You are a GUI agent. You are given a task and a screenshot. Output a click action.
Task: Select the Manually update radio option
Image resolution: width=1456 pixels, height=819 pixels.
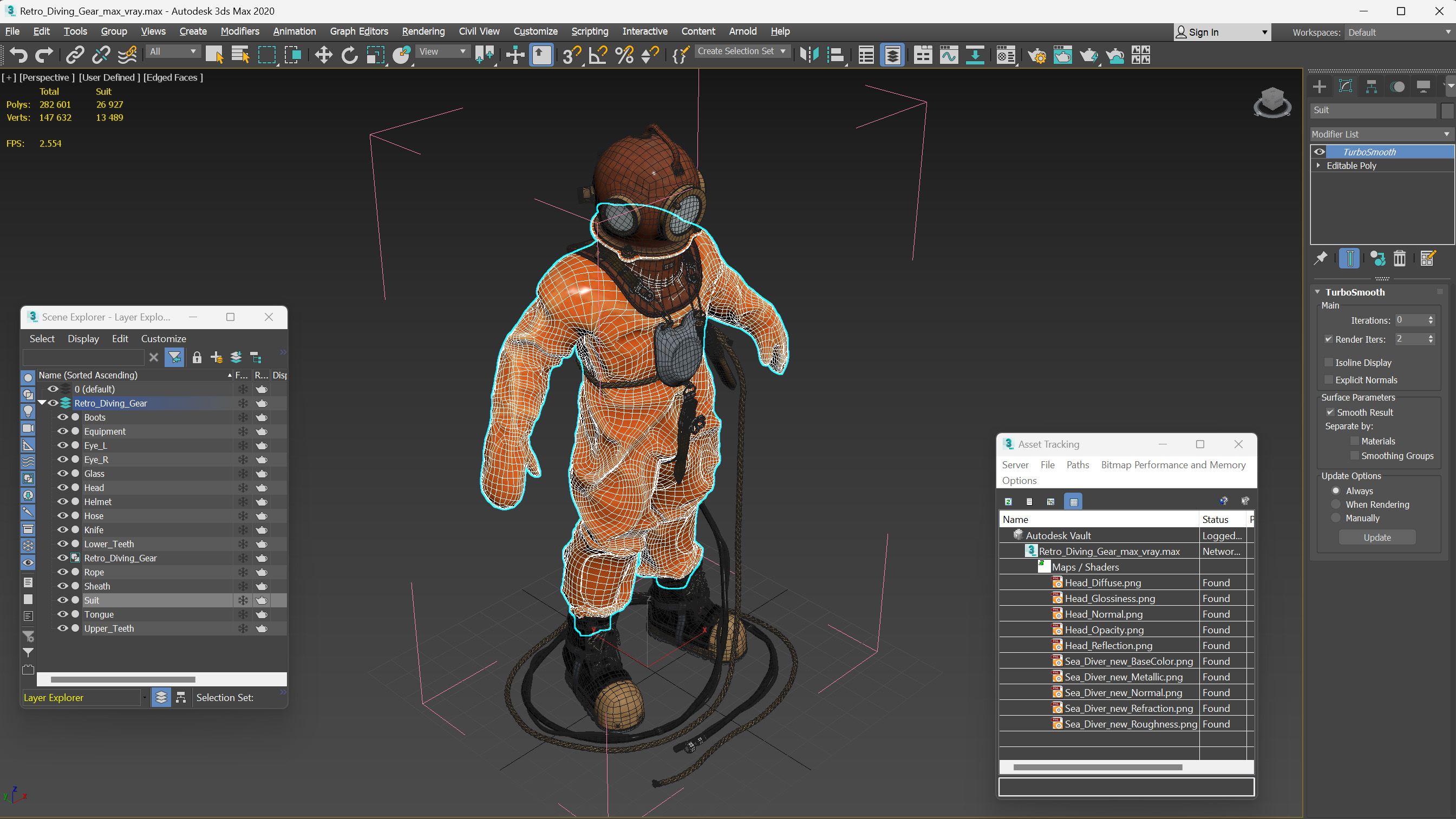click(1336, 517)
